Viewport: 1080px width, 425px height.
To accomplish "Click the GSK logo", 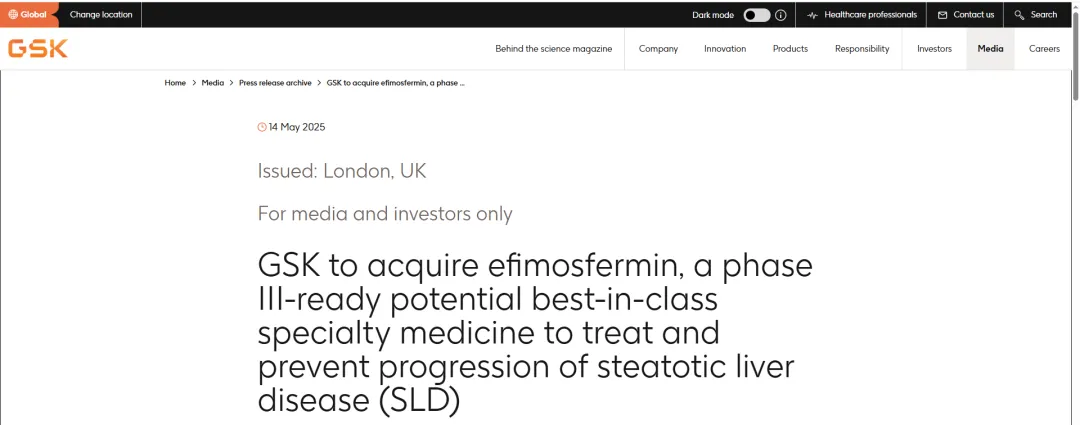I will (x=37, y=49).
